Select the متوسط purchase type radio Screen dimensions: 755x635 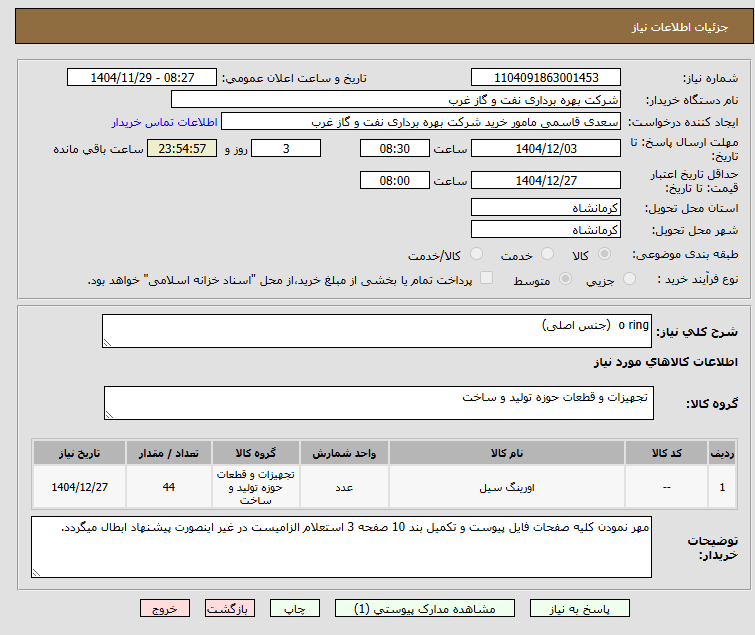pos(565,279)
